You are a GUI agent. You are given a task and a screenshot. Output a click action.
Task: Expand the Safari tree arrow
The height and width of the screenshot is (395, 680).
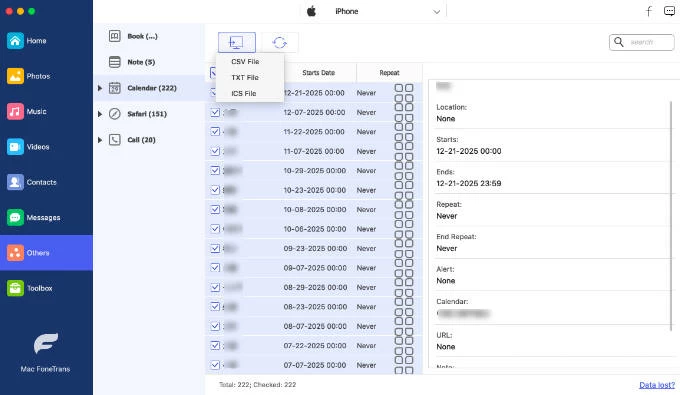click(100, 114)
